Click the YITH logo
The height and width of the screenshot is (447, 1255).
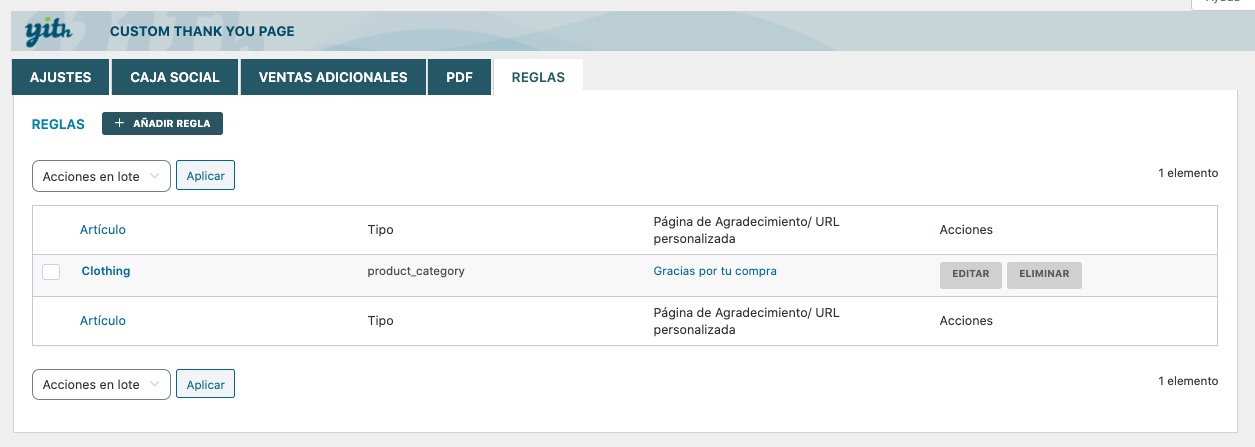click(x=46, y=32)
